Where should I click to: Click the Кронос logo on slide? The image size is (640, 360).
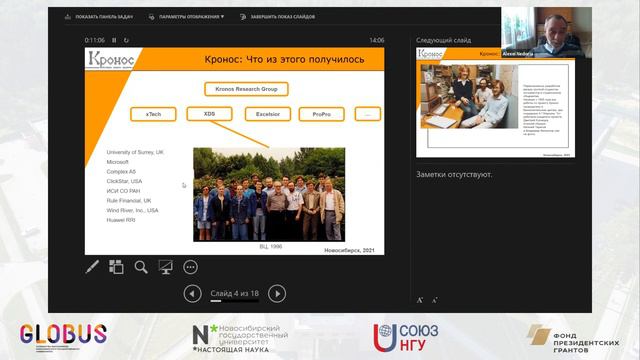(x=111, y=60)
